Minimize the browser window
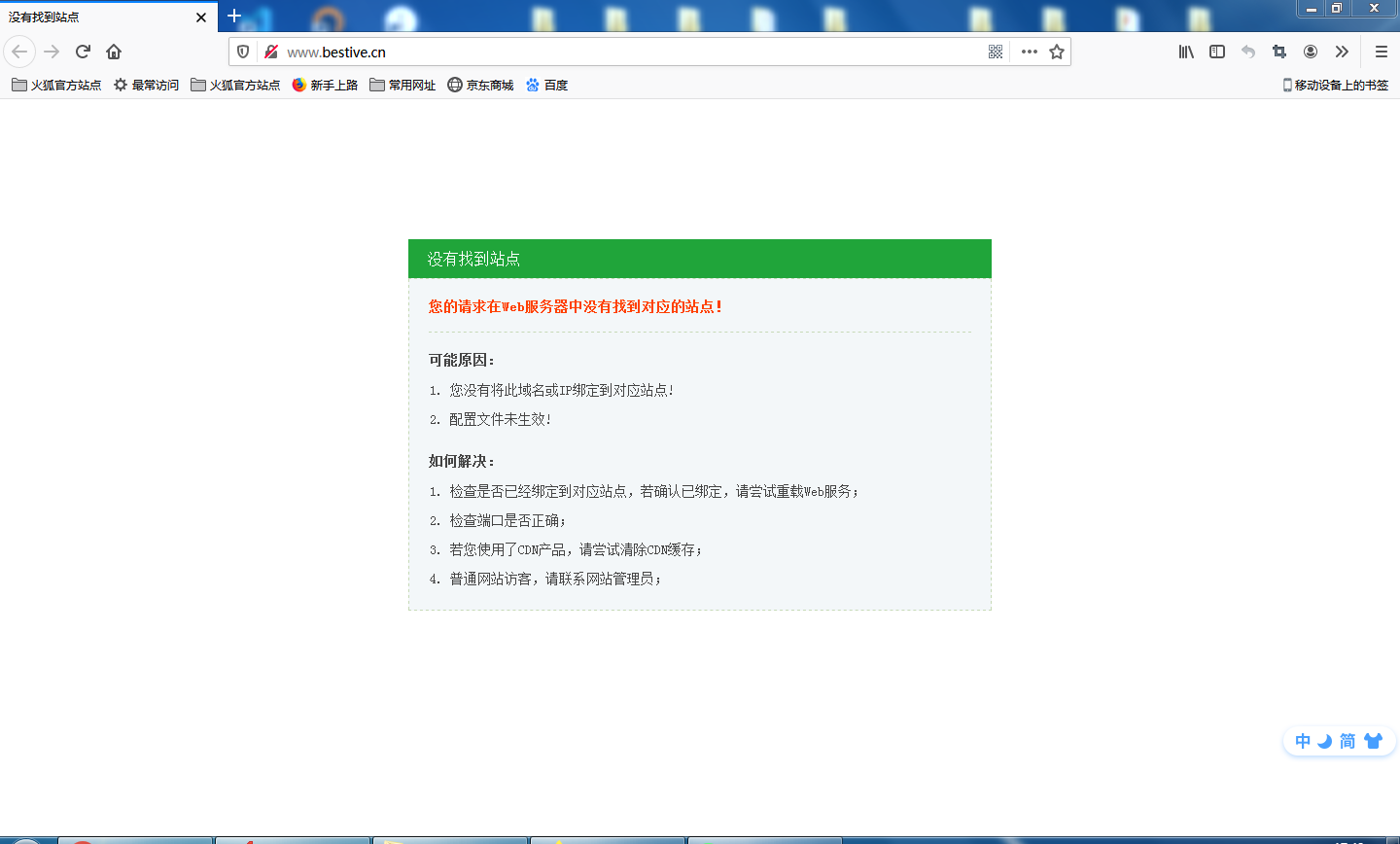 pos(1312,8)
